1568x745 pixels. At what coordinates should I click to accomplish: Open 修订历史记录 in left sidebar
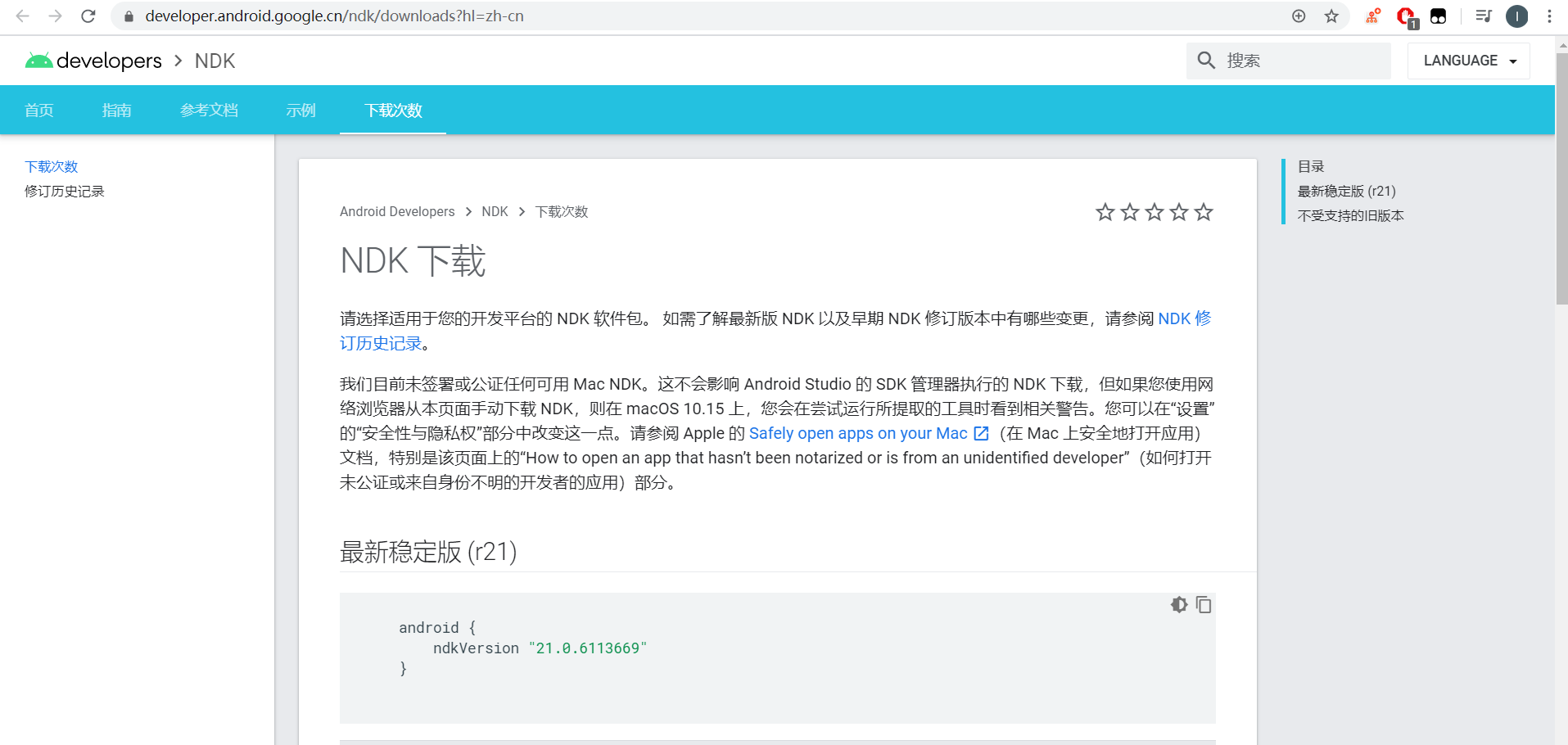click(65, 191)
